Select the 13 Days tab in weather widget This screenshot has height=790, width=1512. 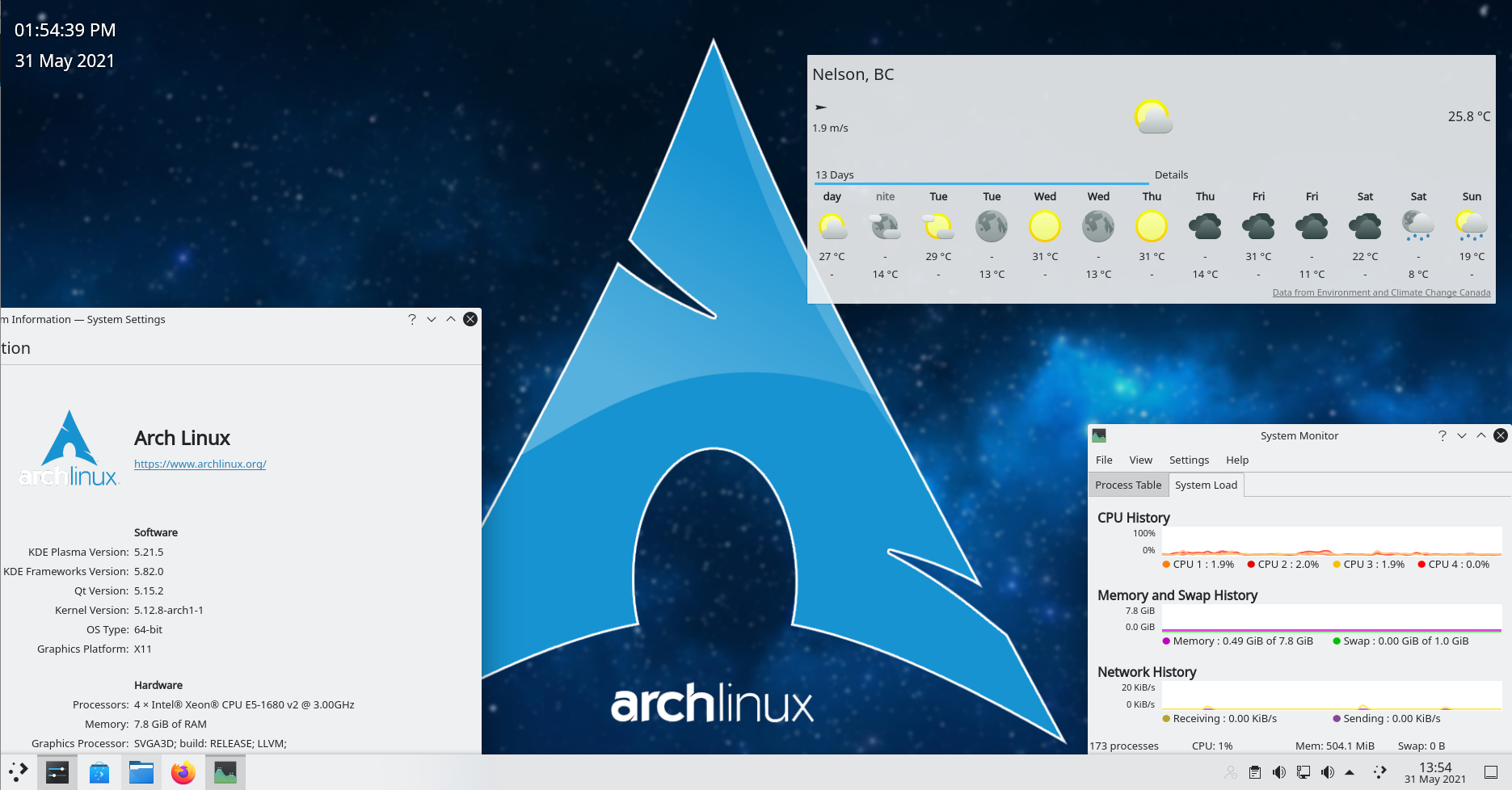coord(981,174)
